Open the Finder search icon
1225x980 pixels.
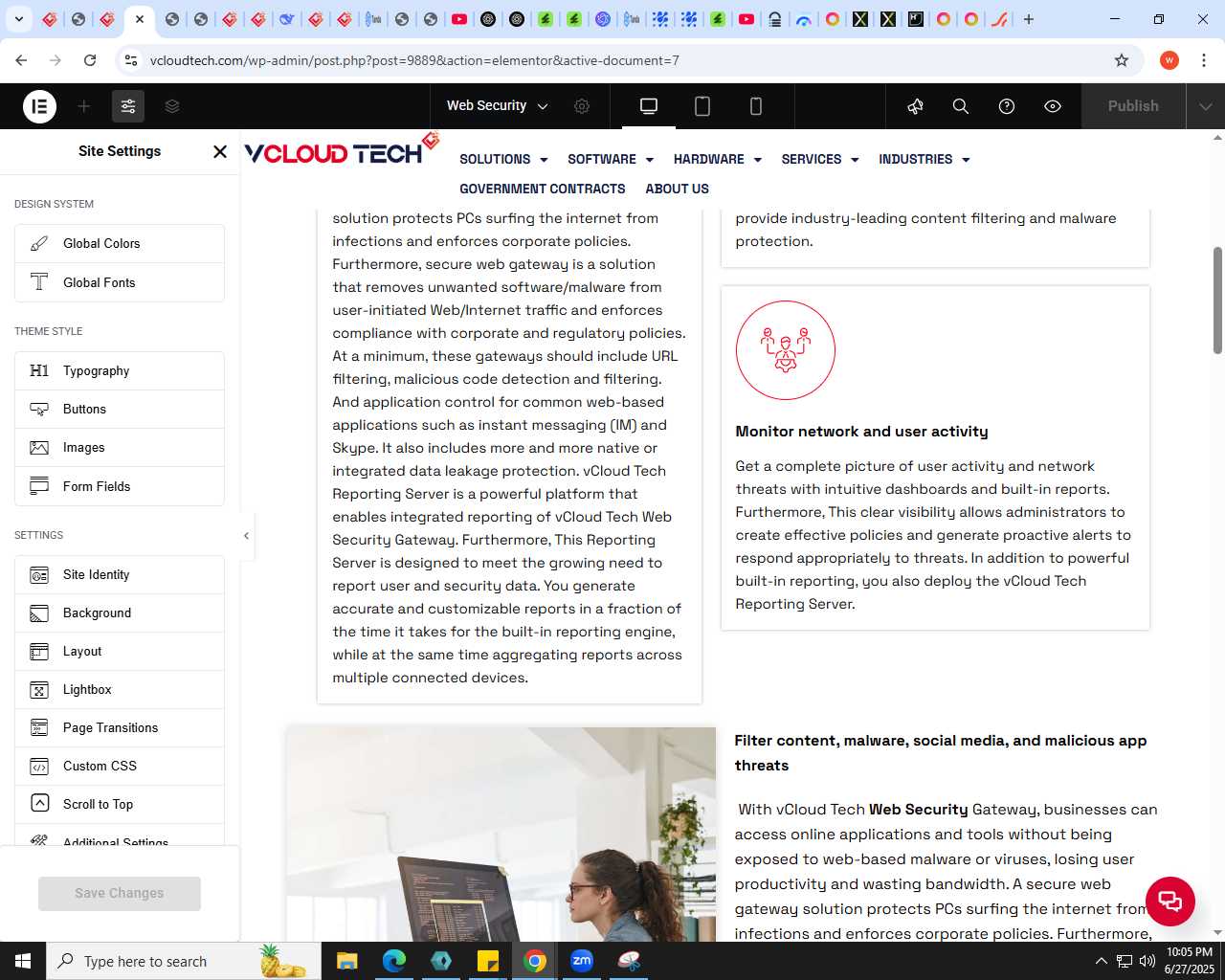pyautogui.click(x=961, y=106)
